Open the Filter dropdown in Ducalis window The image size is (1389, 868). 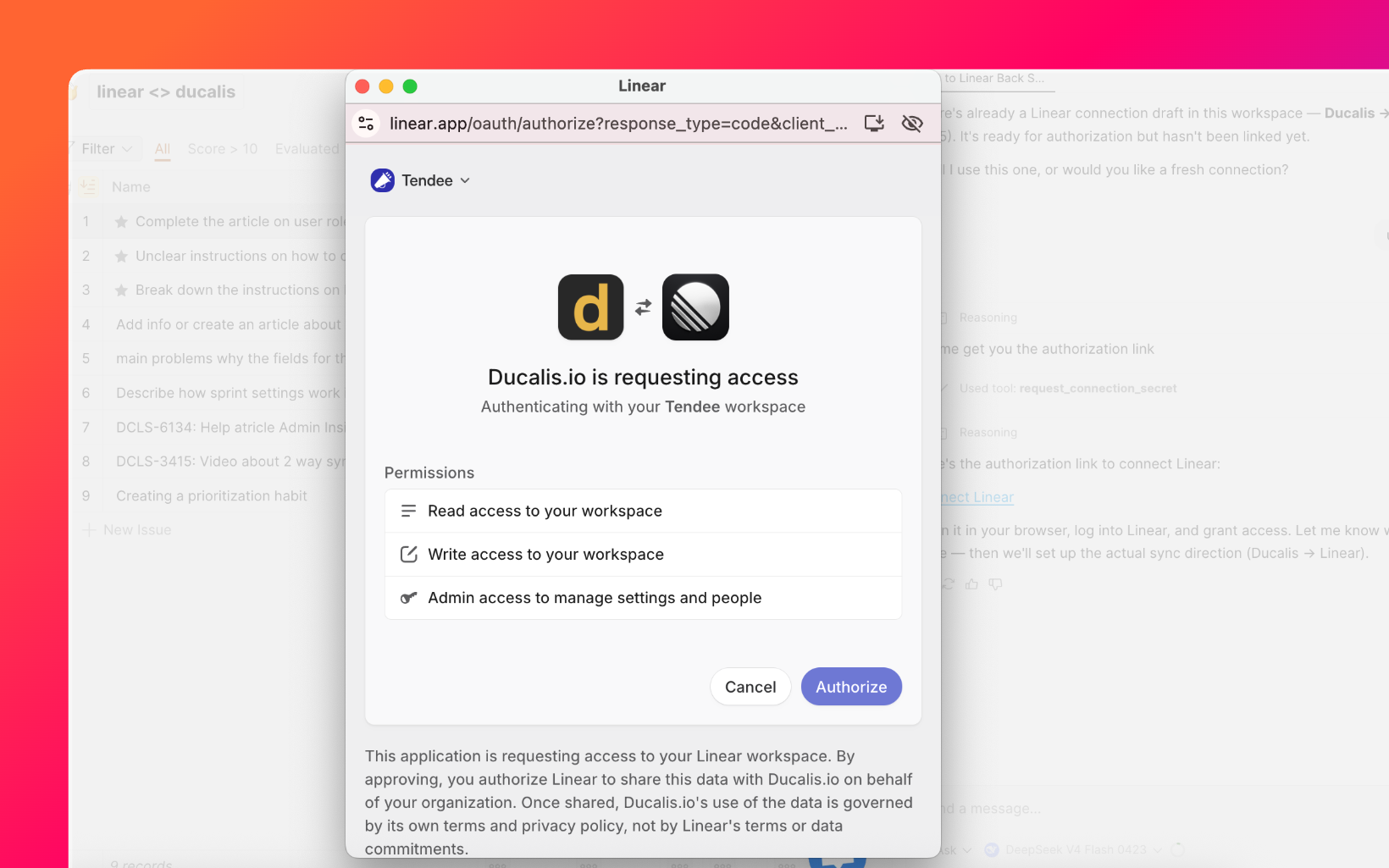pos(107,149)
